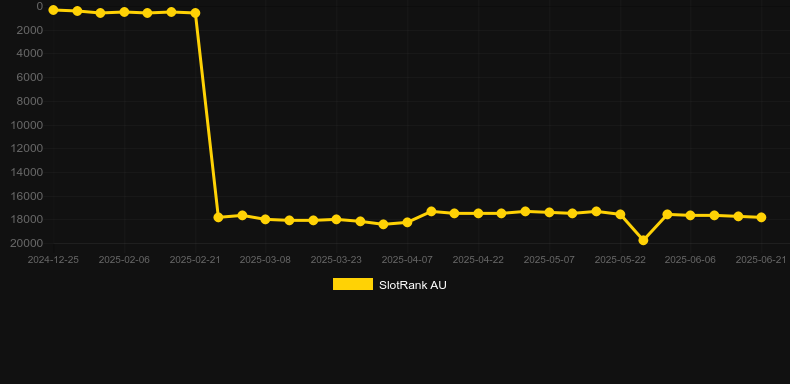Click the 2000 y-axis label
Image resolution: width=790 pixels, height=384 pixels.
[x=31, y=30]
